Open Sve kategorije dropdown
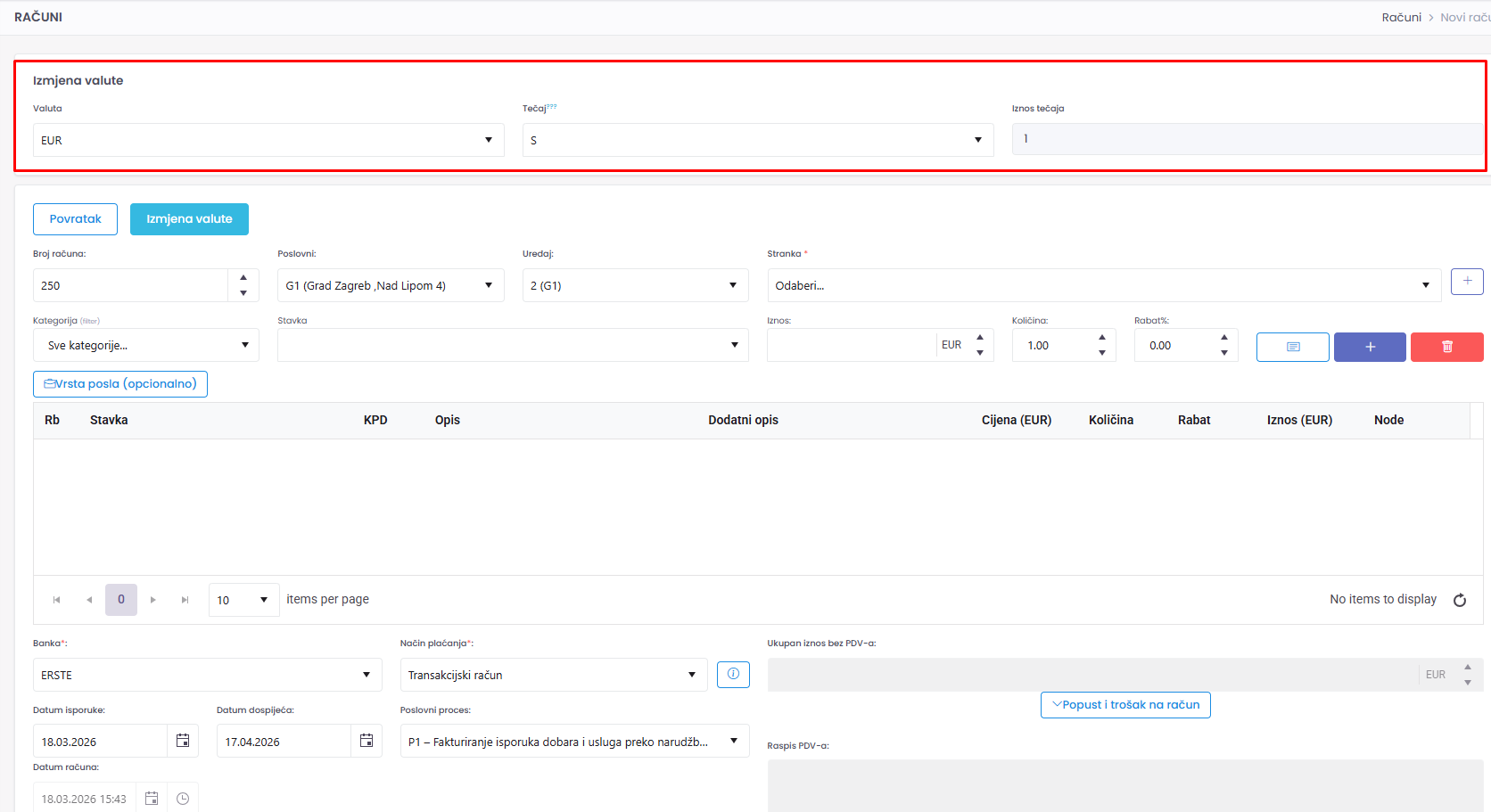Viewport: 1491px width, 812px height. click(244, 345)
